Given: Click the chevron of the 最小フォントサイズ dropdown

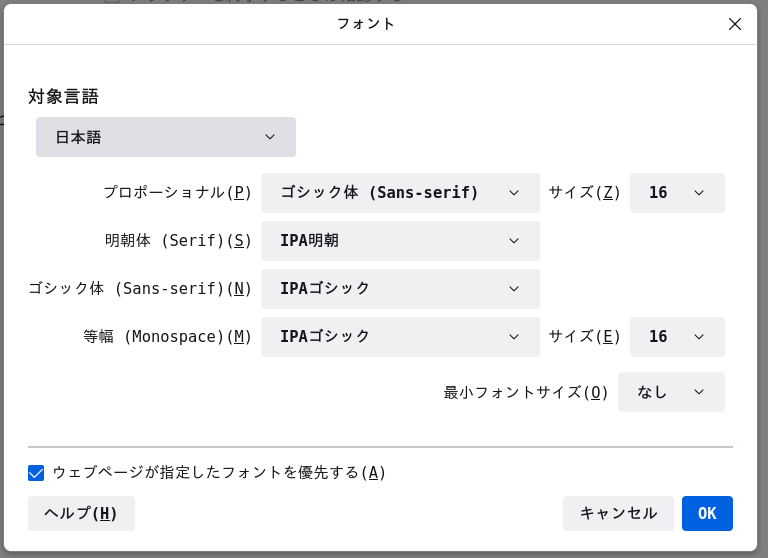Looking at the screenshot, I should (x=699, y=392).
